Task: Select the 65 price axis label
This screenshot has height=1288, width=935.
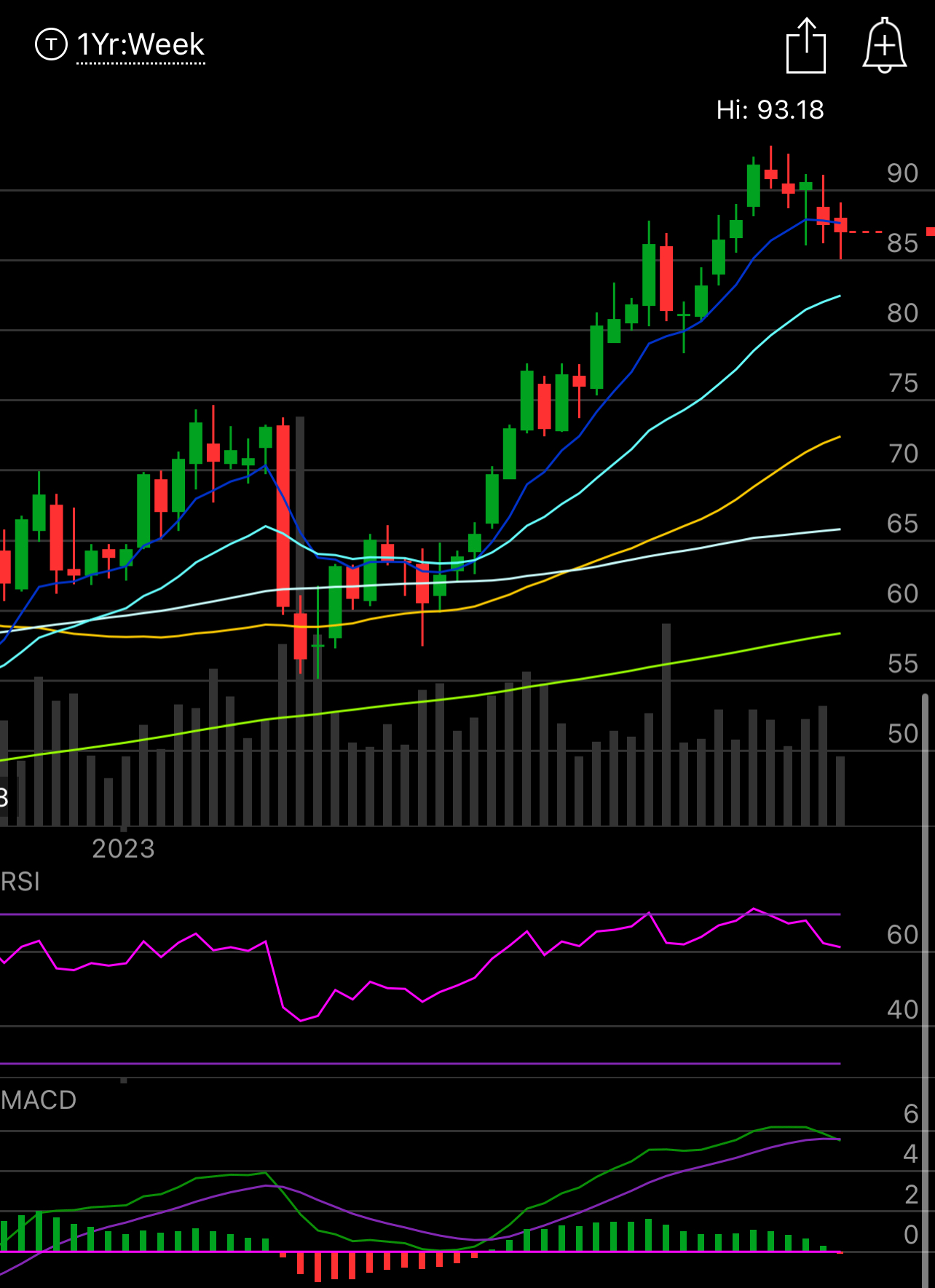Action: pos(902,524)
